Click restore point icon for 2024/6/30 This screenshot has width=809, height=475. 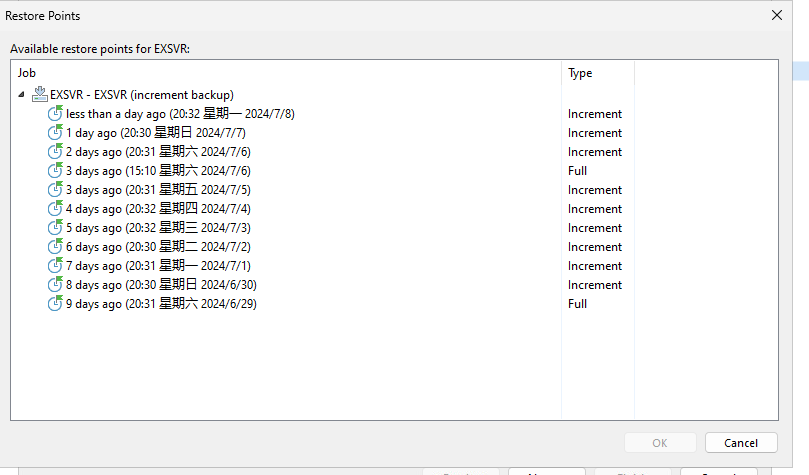[x=55, y=284]
